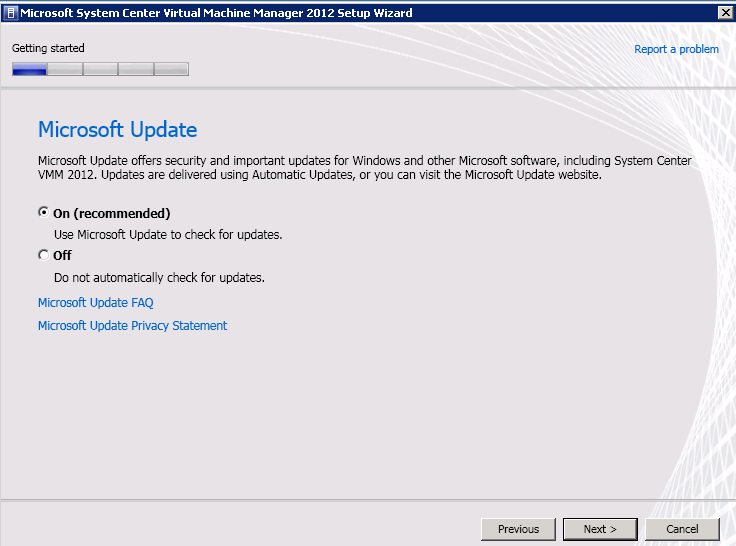Go back with the Previous button
This screenshot has height=546, width=736.
(x=518, y=529)
